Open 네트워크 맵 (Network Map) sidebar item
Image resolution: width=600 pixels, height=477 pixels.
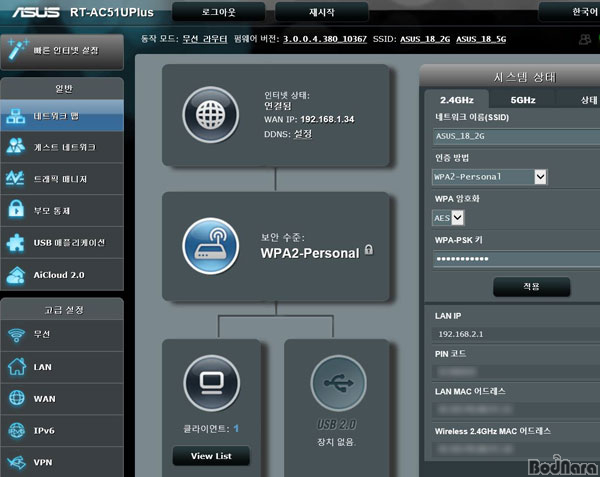(x=62, y=116)
